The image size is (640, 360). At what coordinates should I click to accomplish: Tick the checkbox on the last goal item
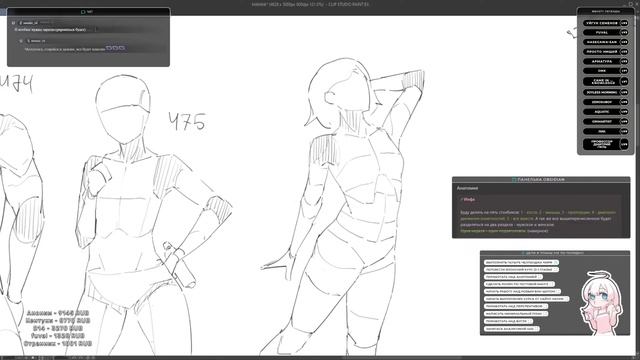pos(537,329)
